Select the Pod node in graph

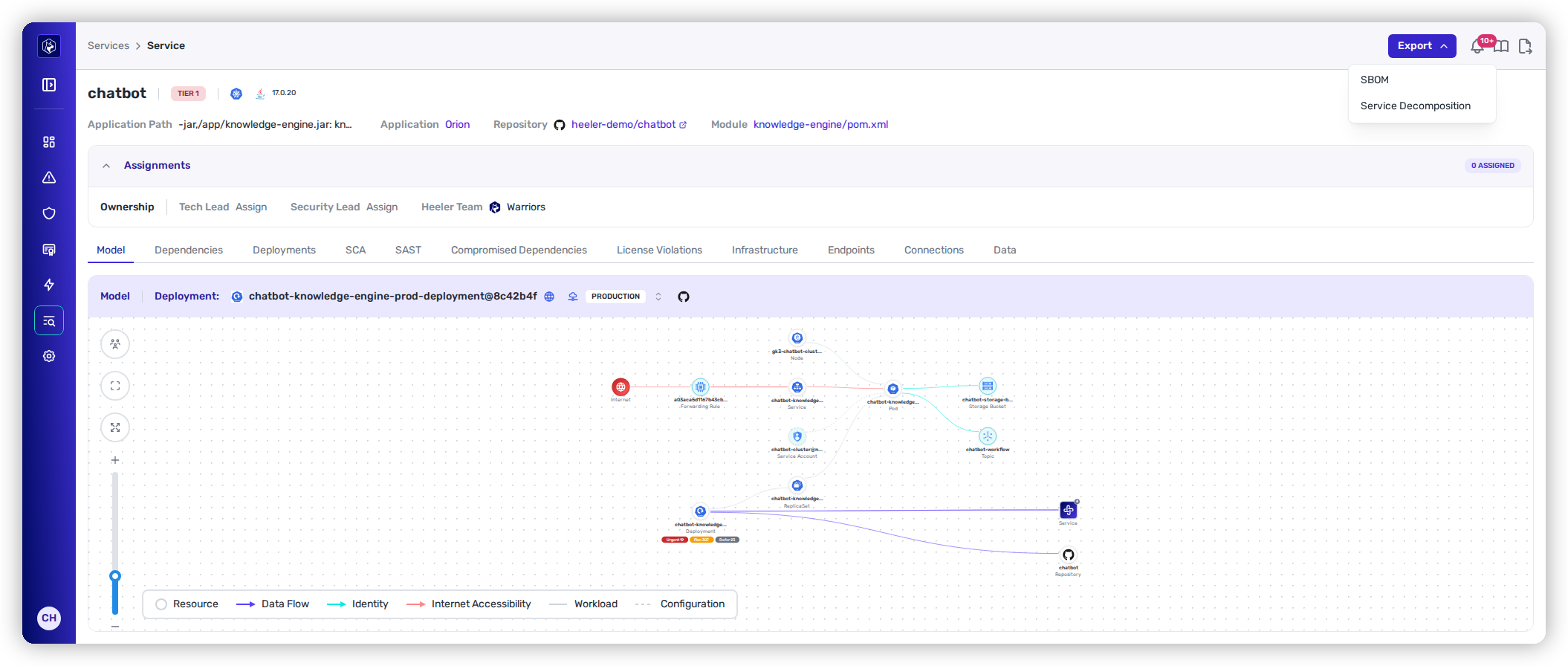[x=893, y=389]
